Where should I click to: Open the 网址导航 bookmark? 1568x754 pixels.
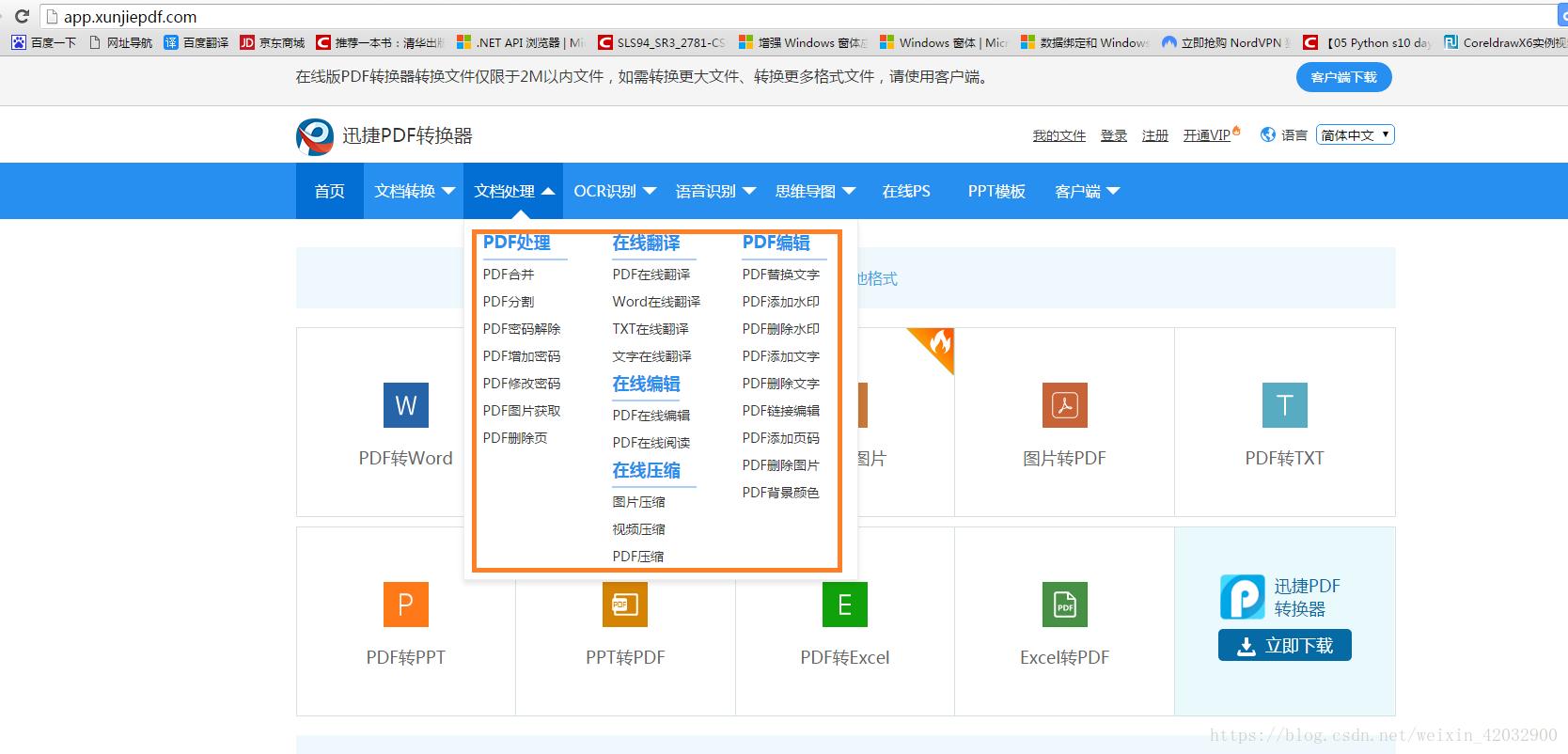tap(120, 42)
